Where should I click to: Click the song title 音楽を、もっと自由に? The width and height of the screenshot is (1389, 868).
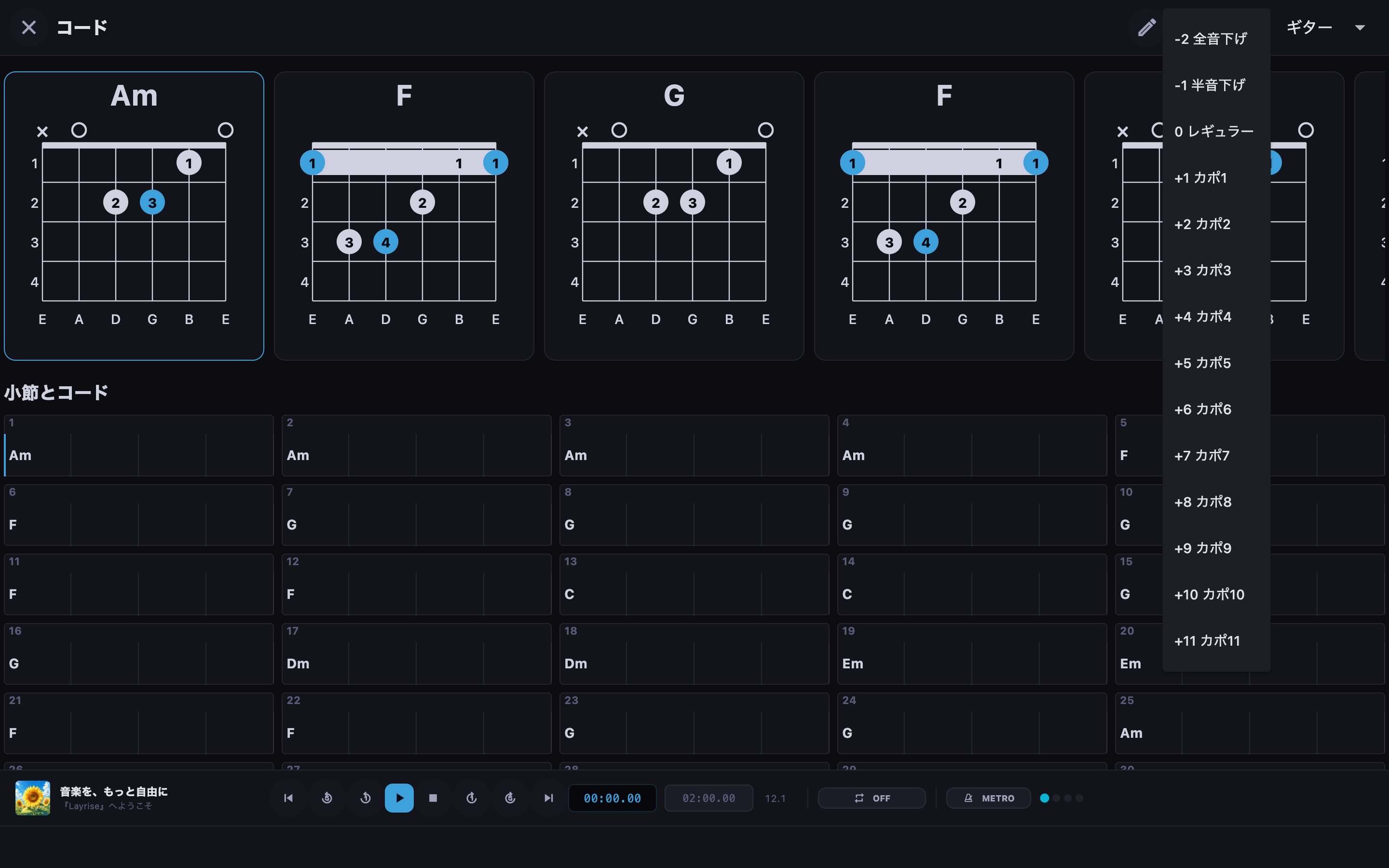[x=114, y=792]
